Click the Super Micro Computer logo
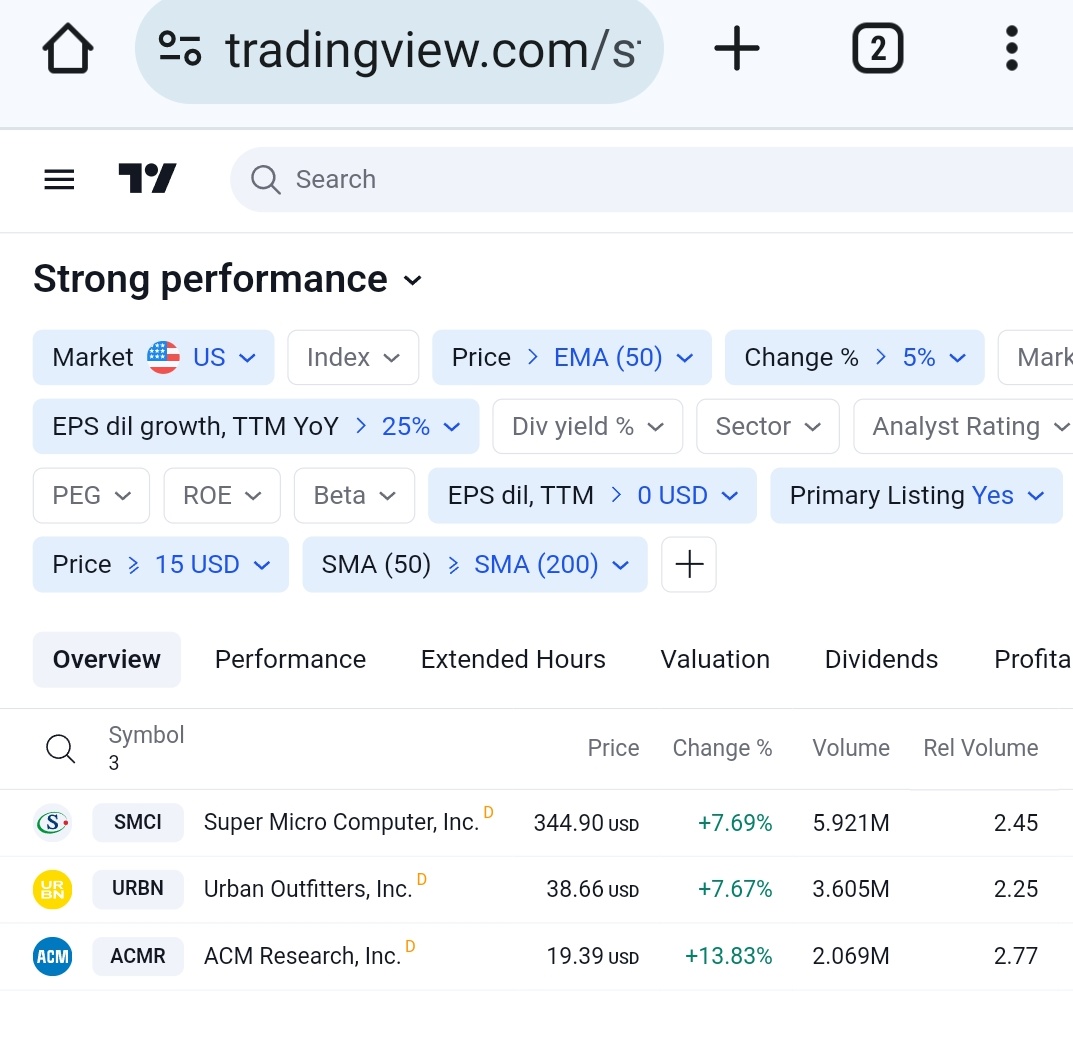 click(53, 822)
